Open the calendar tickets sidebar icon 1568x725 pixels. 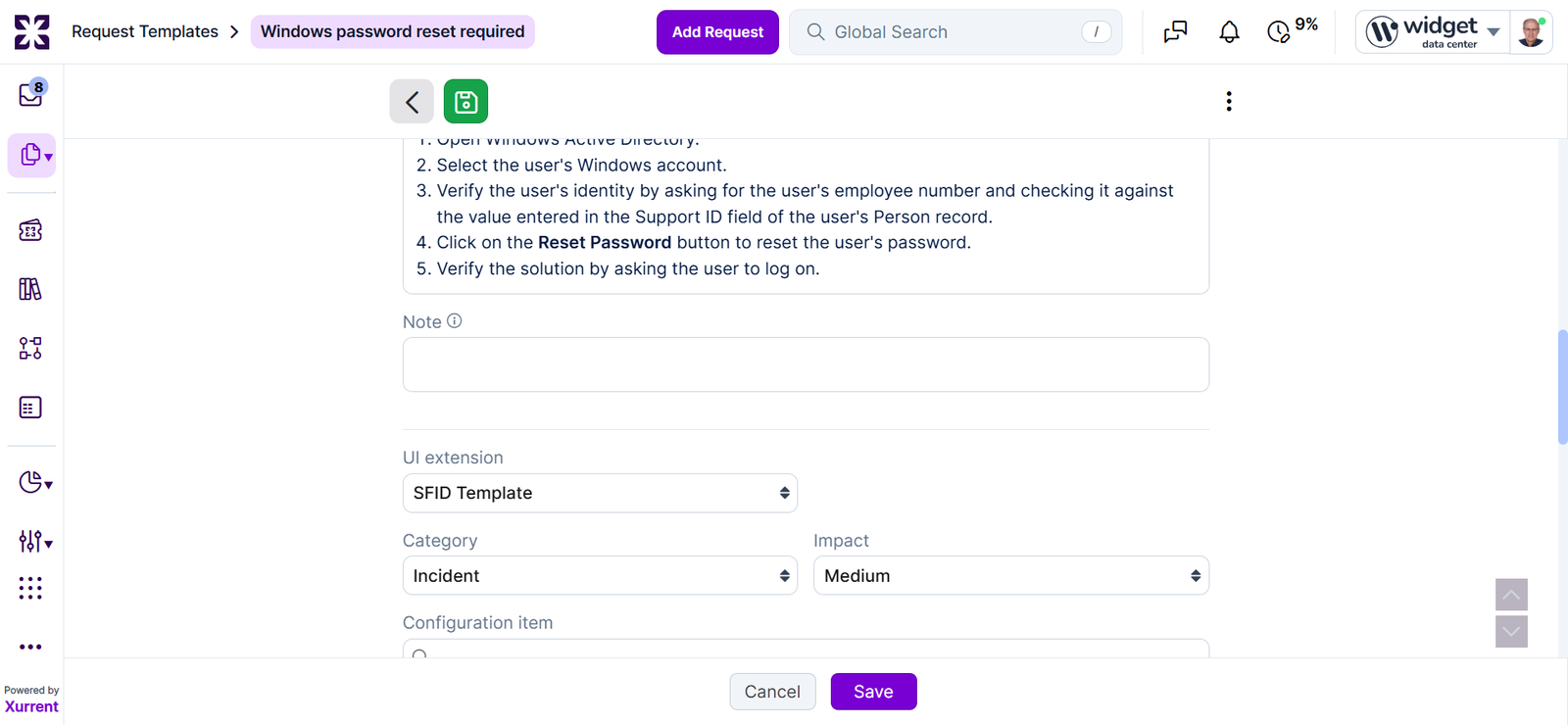point(30,230)
